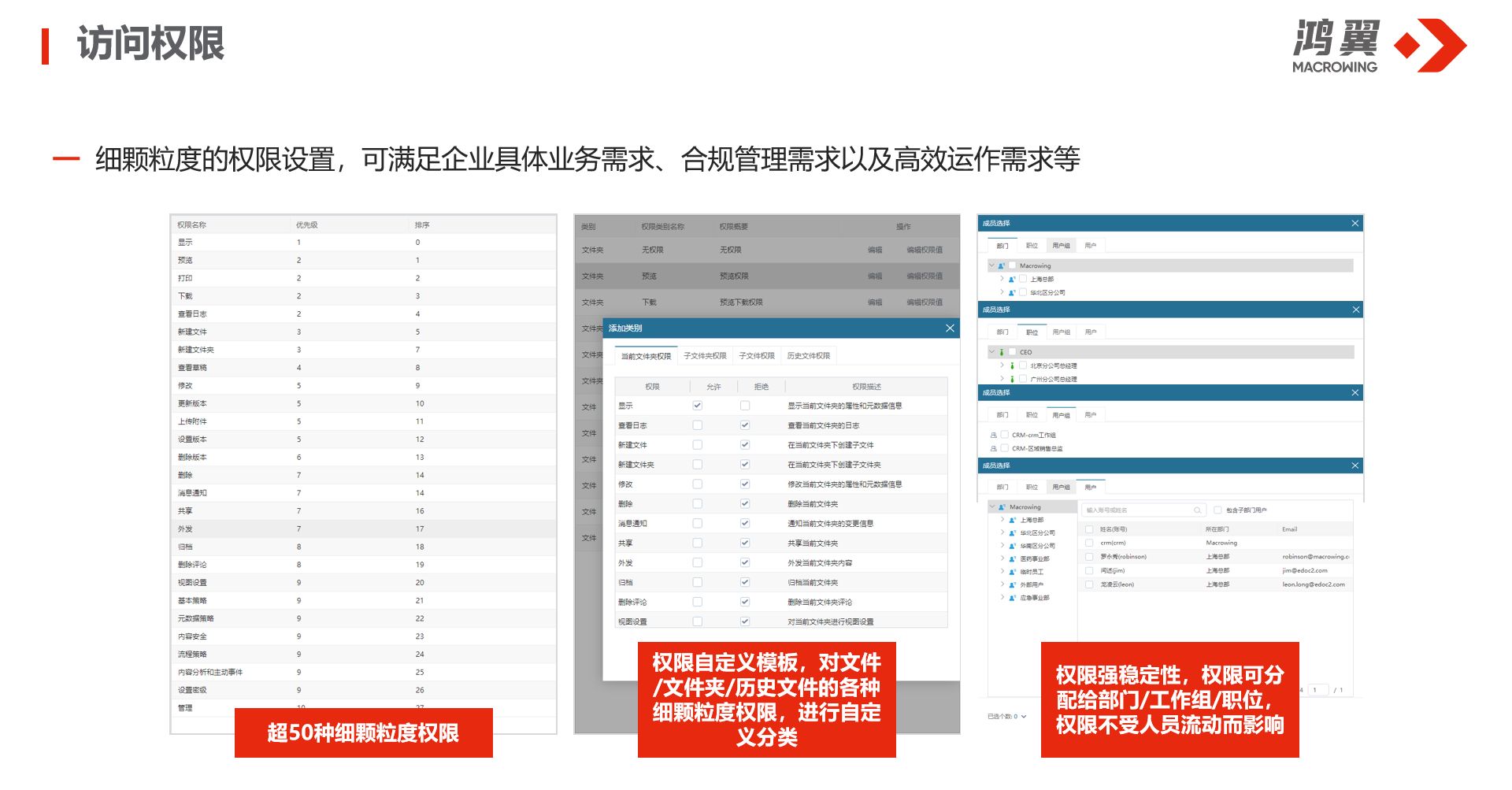The width and height of the screenshot is (1512, 790).
Task: Click department icon next to 医药事业部
Action: coord(1012,558)
